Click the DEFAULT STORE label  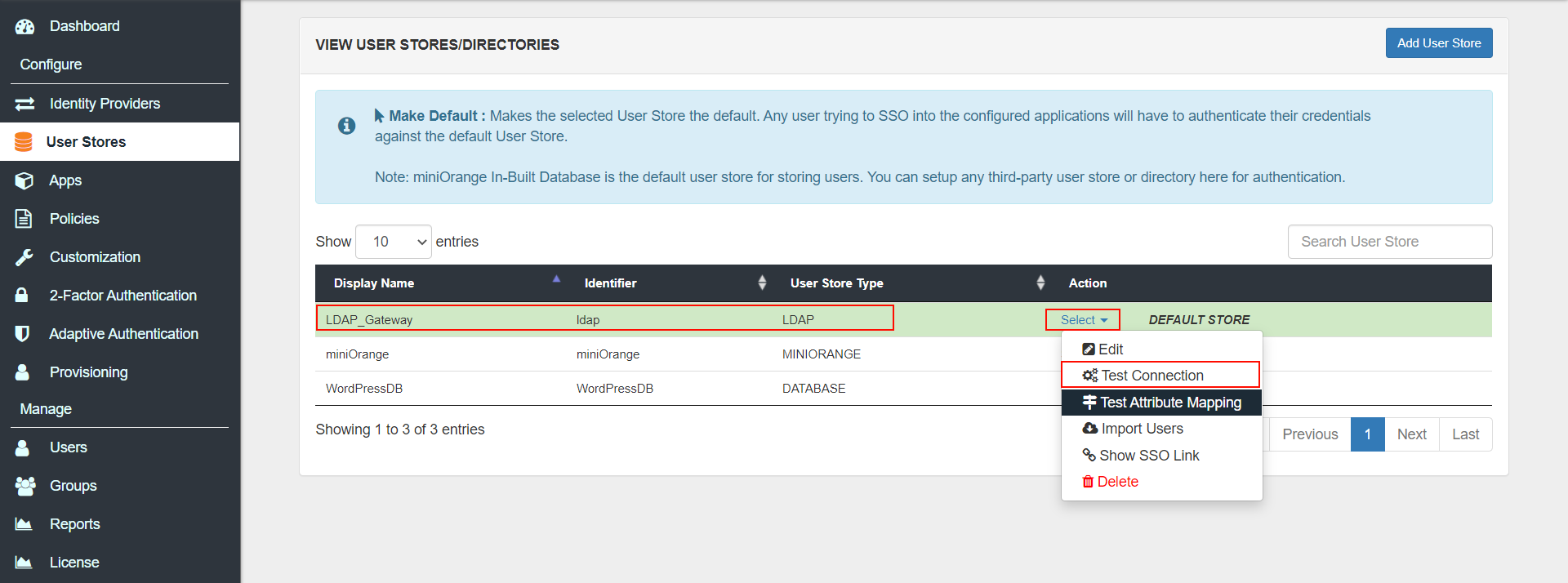pyautogui.click(x=1199, y=320)
